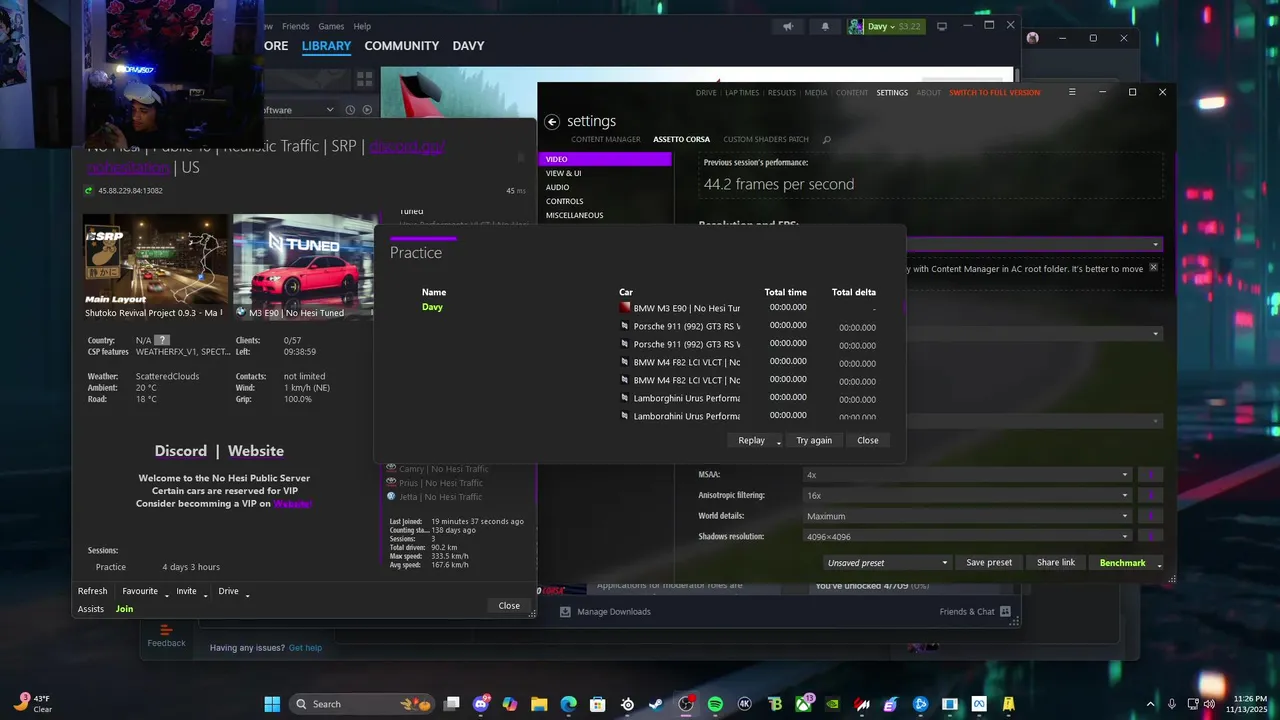1280x720 pixels.
Task: Click the unknown country question mark badge
Action: (x=162, y=340)
